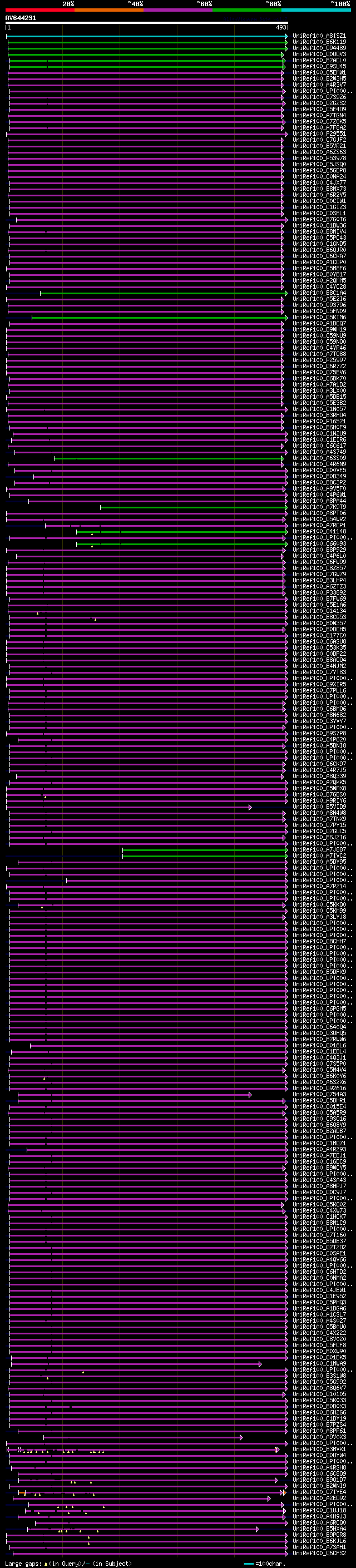Screen dimensions: 356x1568
Task: Click label UniRef100_C7GJF2
Action: [319, 140]
